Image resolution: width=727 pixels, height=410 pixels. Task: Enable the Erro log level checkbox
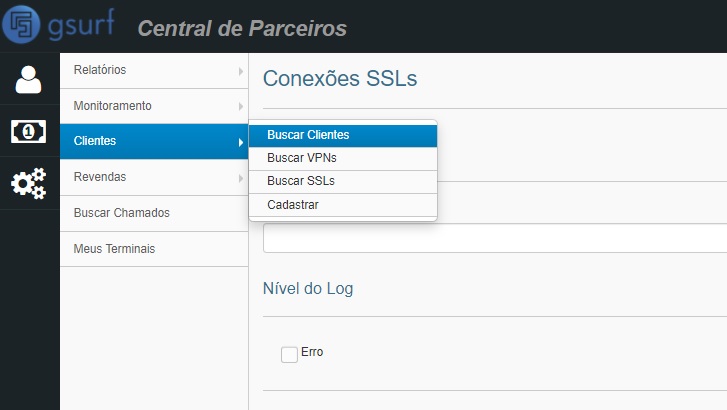[290, 354]
